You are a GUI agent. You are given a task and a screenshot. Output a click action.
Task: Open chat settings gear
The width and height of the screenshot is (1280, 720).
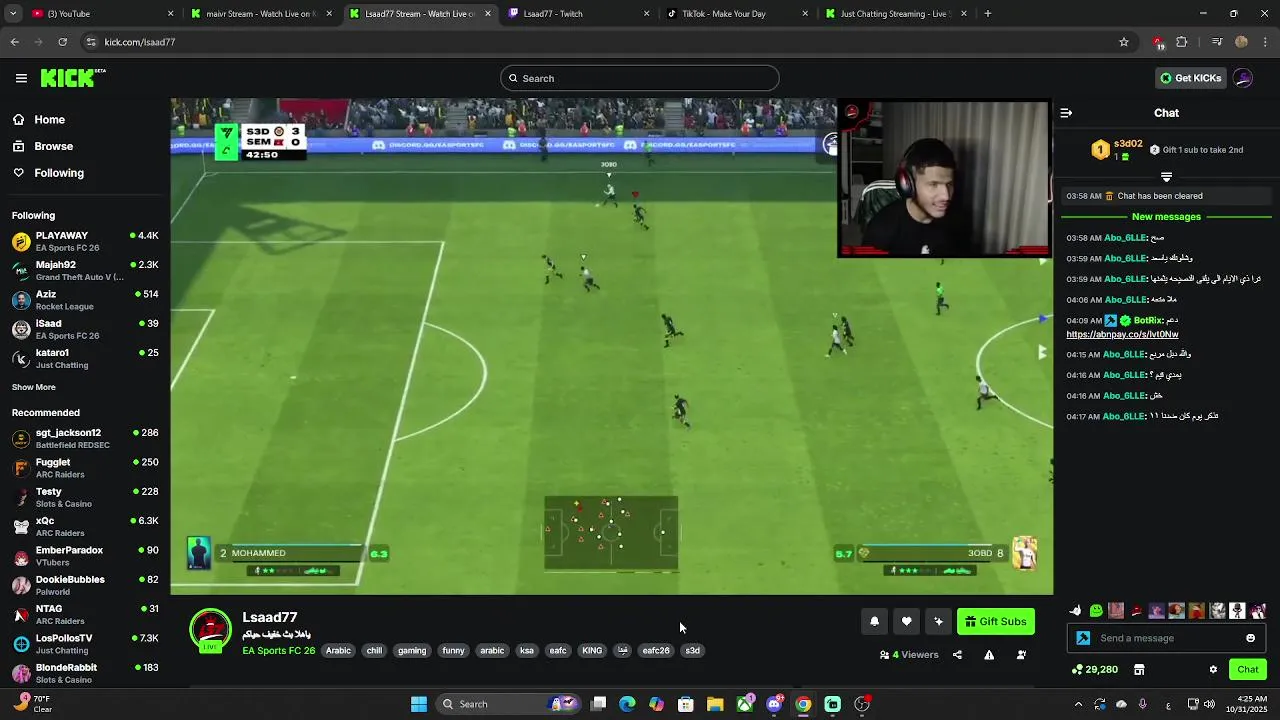[1213, 669]
